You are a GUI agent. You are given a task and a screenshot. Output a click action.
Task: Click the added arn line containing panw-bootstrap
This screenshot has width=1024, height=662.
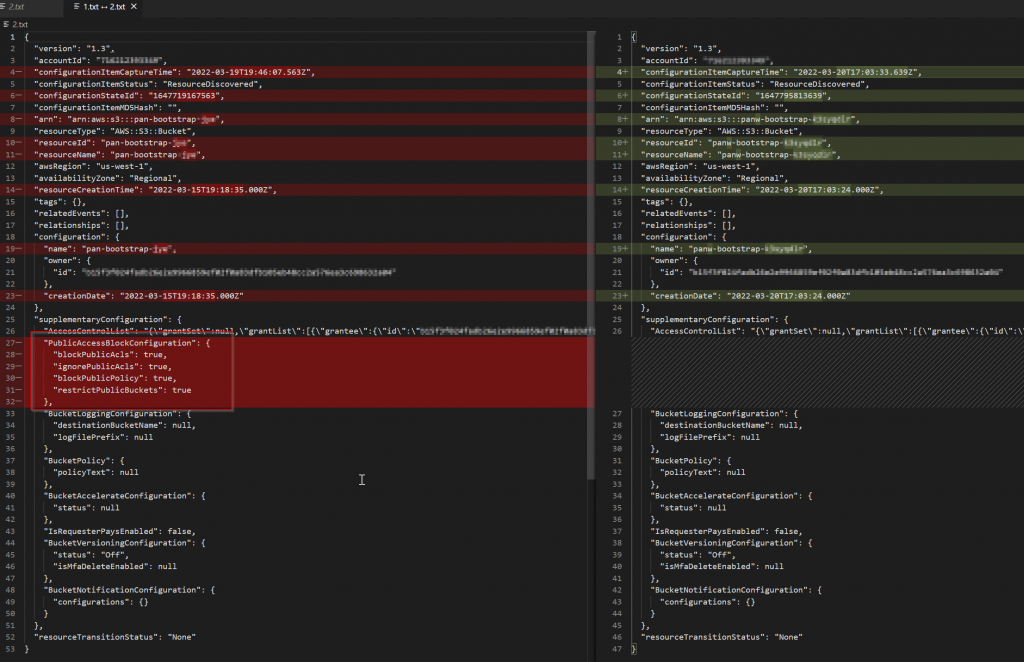point(810,119)
